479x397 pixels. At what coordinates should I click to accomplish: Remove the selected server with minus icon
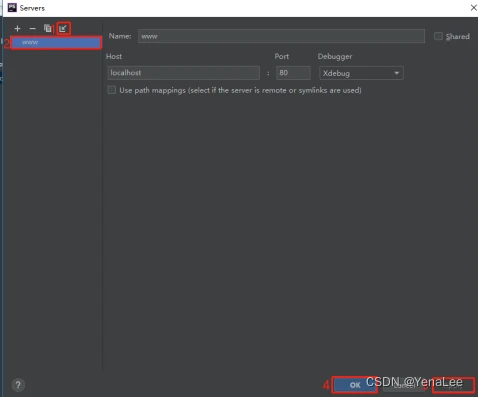(x=32, y=29)
